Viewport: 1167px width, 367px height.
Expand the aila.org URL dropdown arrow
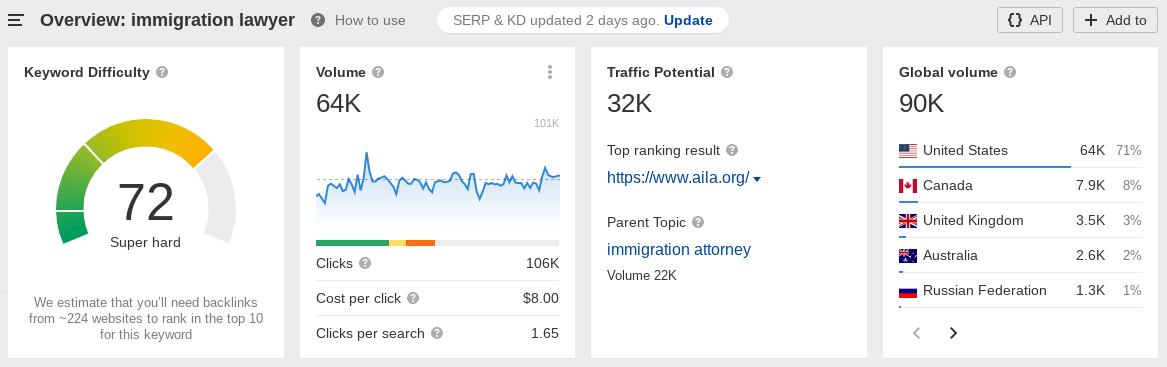757,179
